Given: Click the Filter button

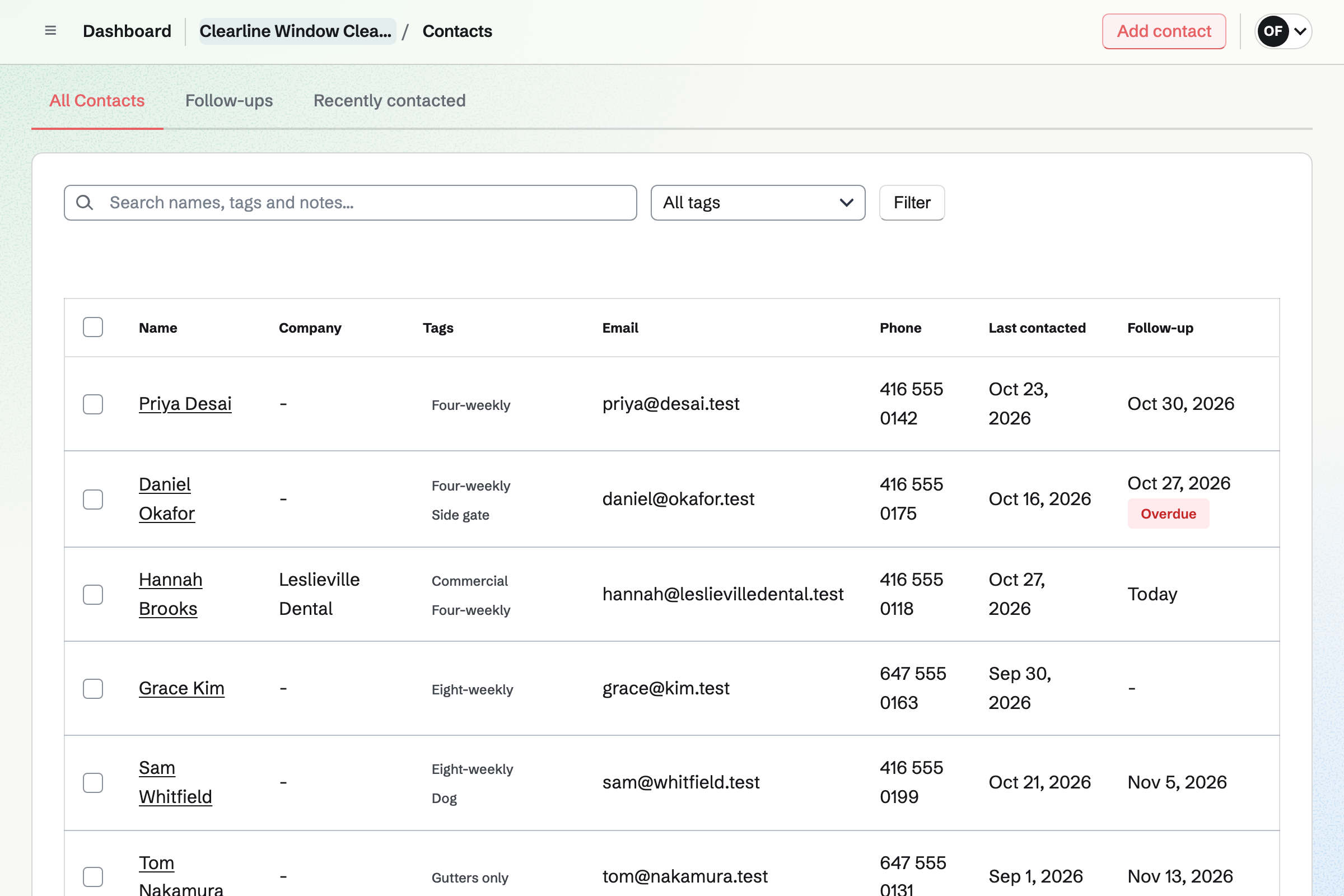Looking at the screenshot, I should [912, 202].
